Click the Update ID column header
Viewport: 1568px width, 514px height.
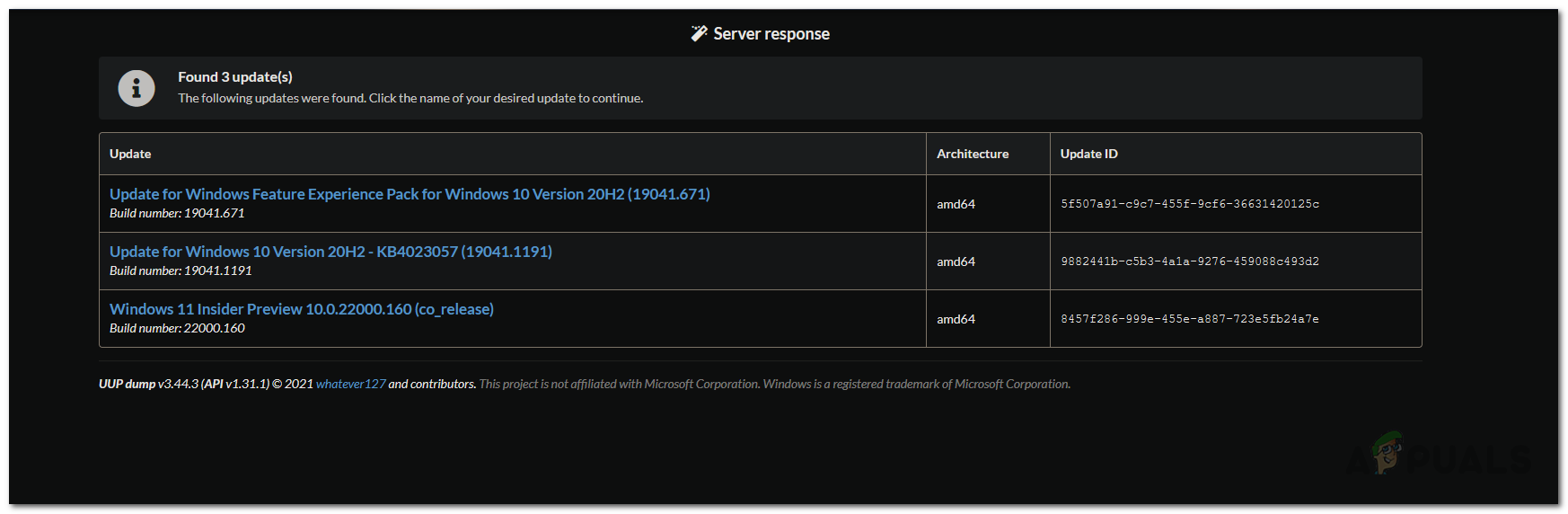pyautogui.click(x=1088, y=154)
